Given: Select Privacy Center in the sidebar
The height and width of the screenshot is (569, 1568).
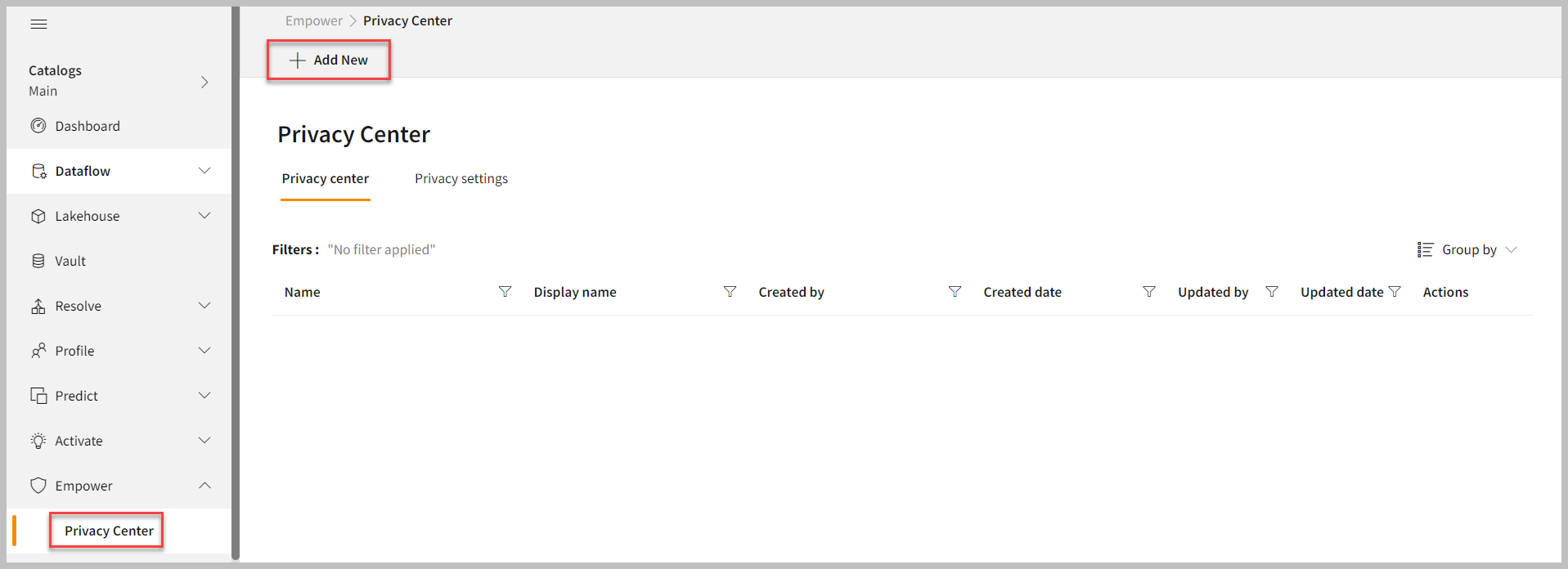Looking at the screenshot, I should (x=109, y=531).
